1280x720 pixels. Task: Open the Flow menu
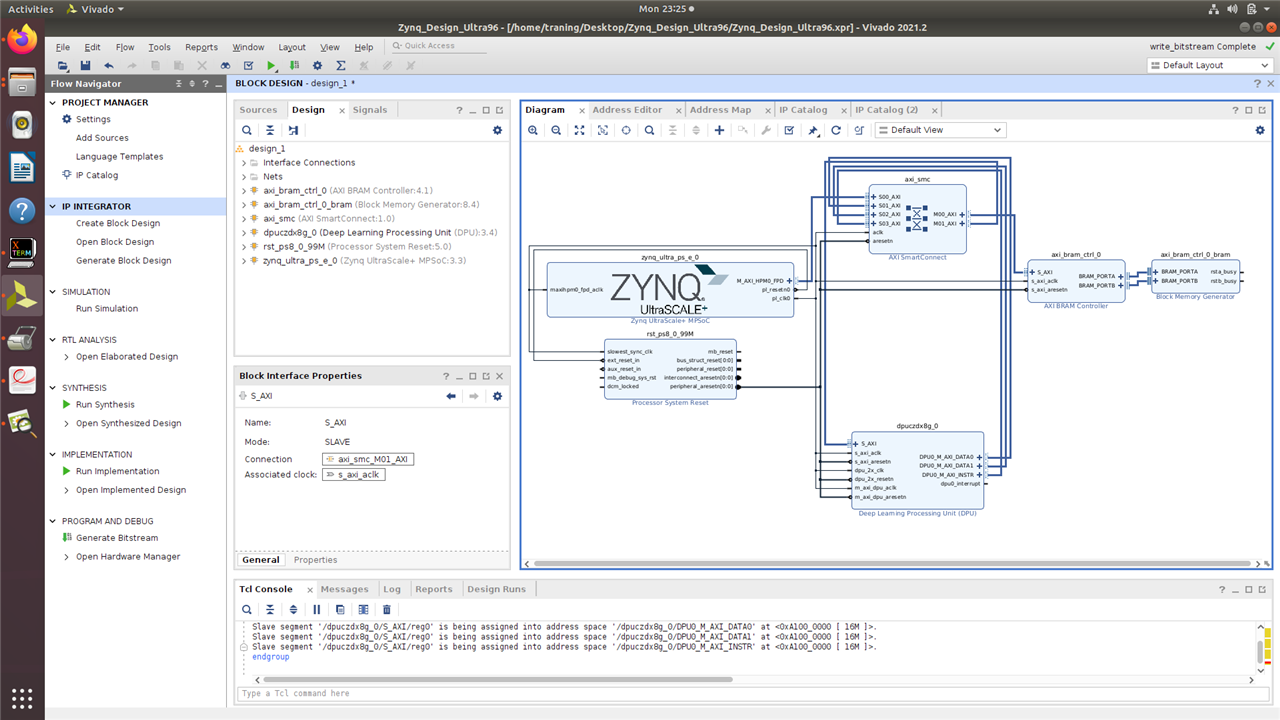tap(125, 47)
